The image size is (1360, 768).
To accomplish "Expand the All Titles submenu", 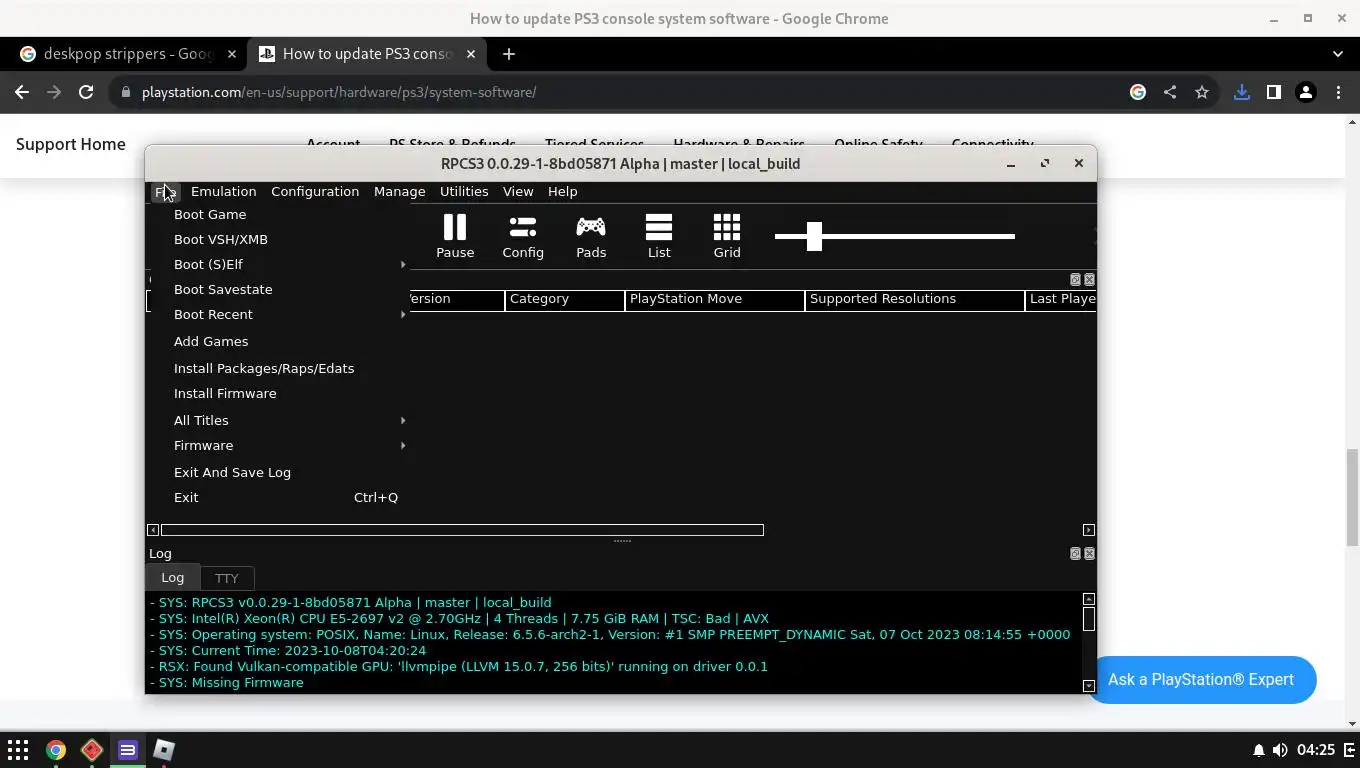I will point(278,420).
